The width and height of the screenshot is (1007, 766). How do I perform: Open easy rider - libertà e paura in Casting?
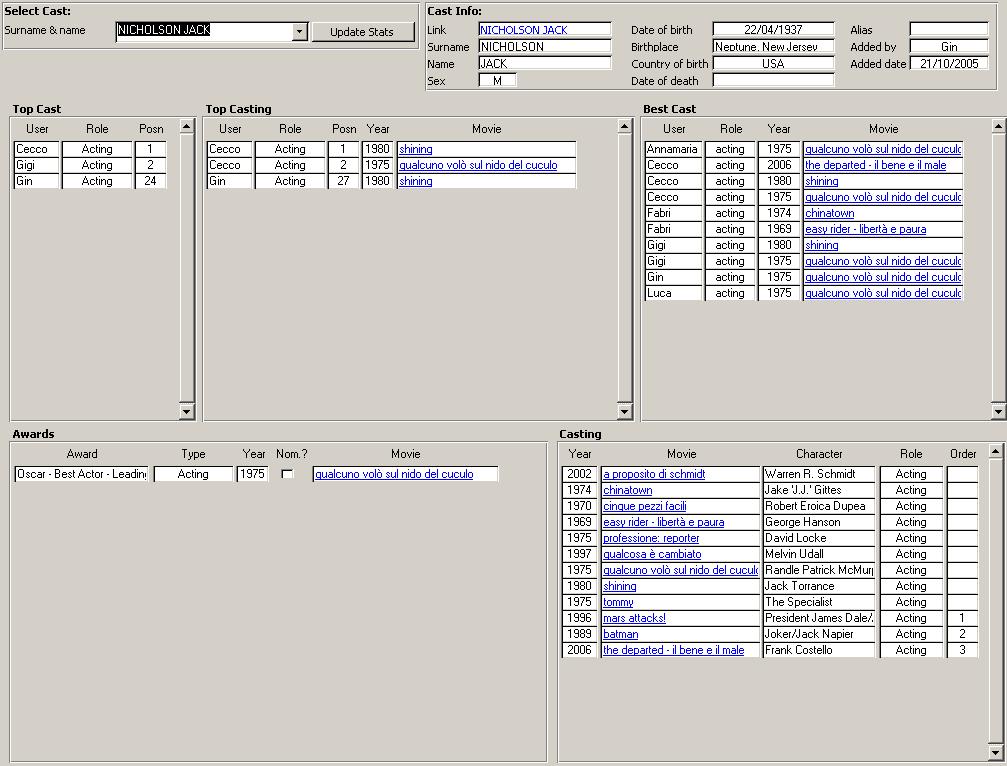click(x=663, y=522)
